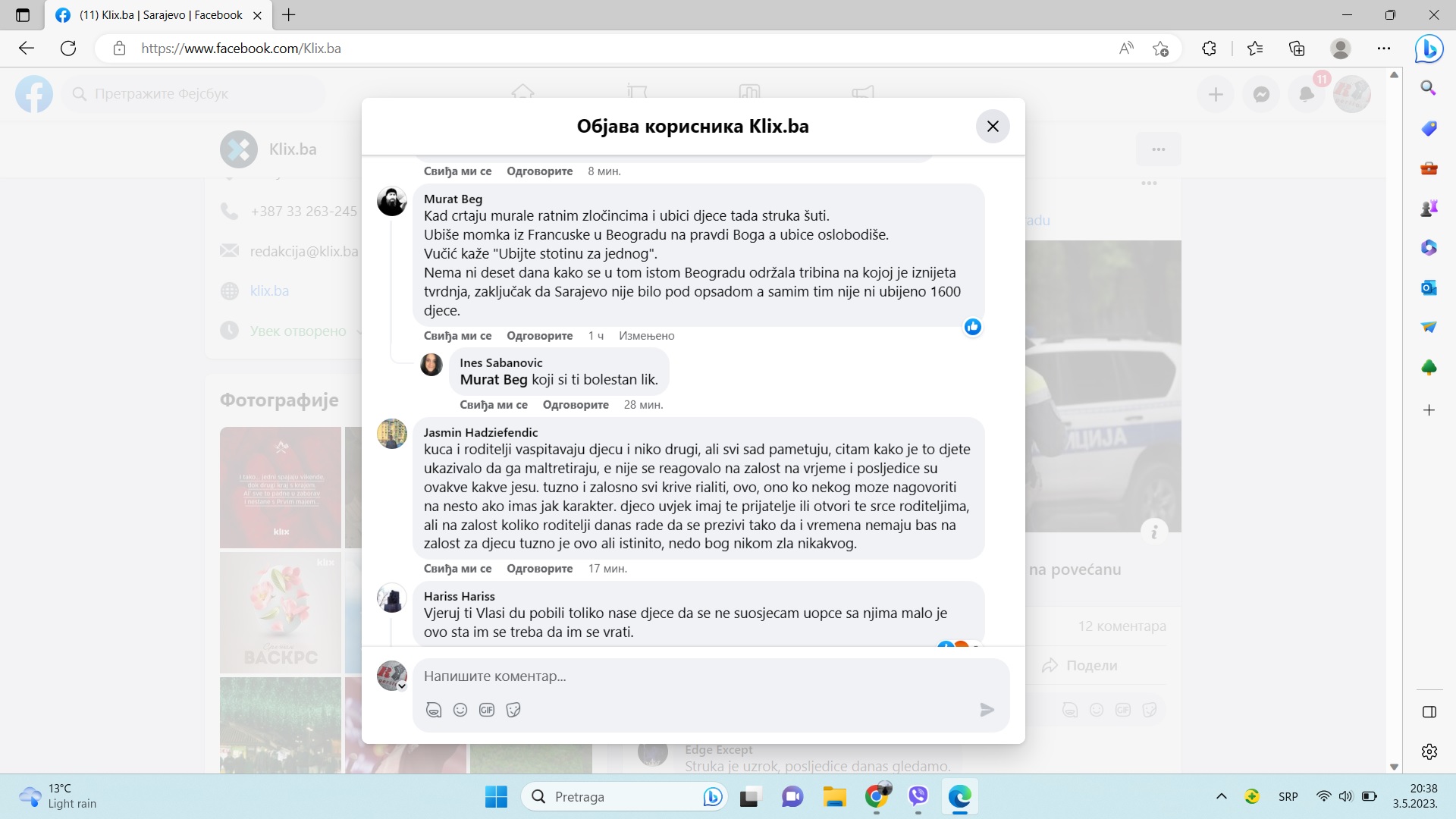Image resolution: width=1456 pixels, height=819 pixels.
Task: Open Edge sidebar search
Action: tap(1429, 88)
